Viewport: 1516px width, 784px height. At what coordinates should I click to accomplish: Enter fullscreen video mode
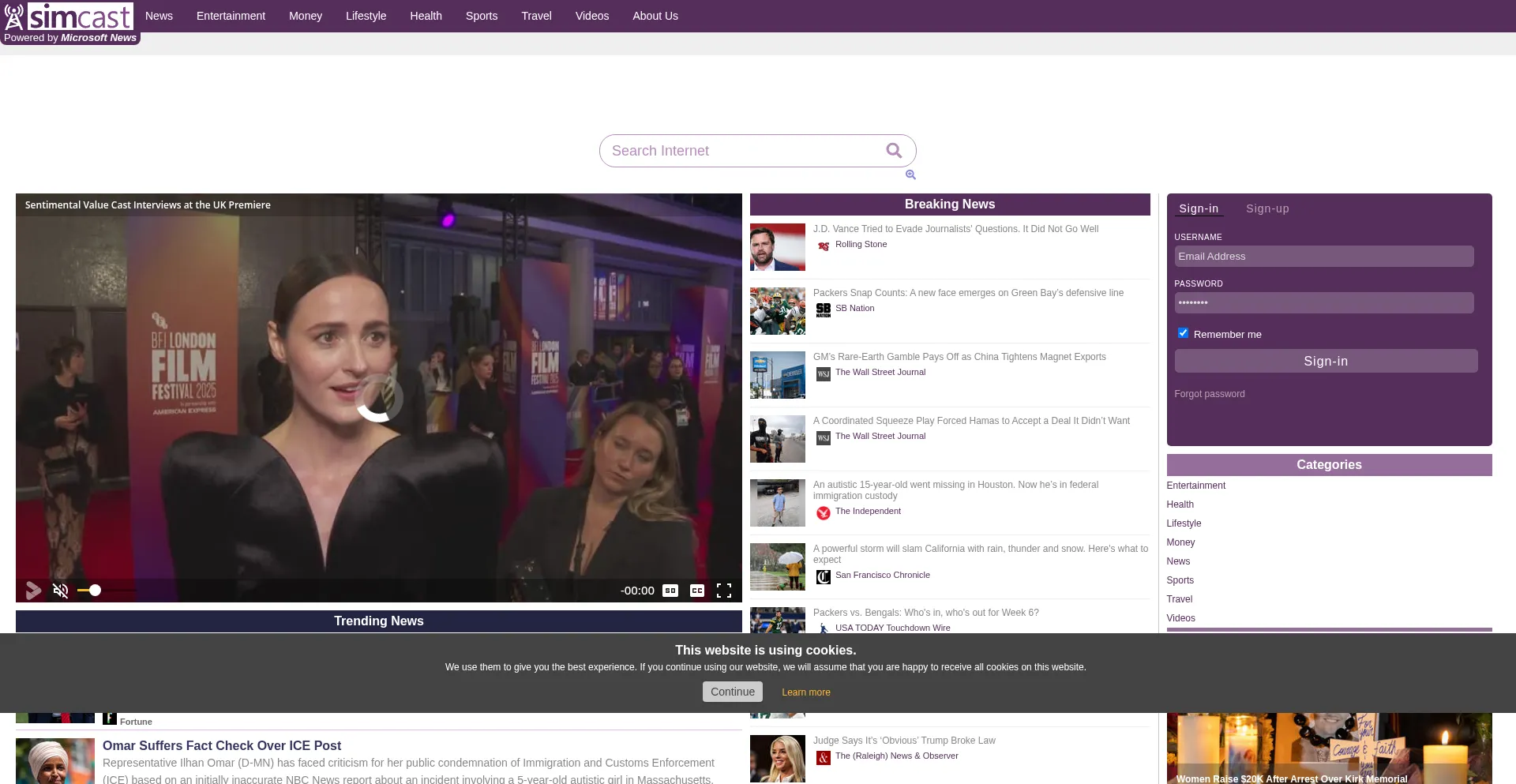723,591
